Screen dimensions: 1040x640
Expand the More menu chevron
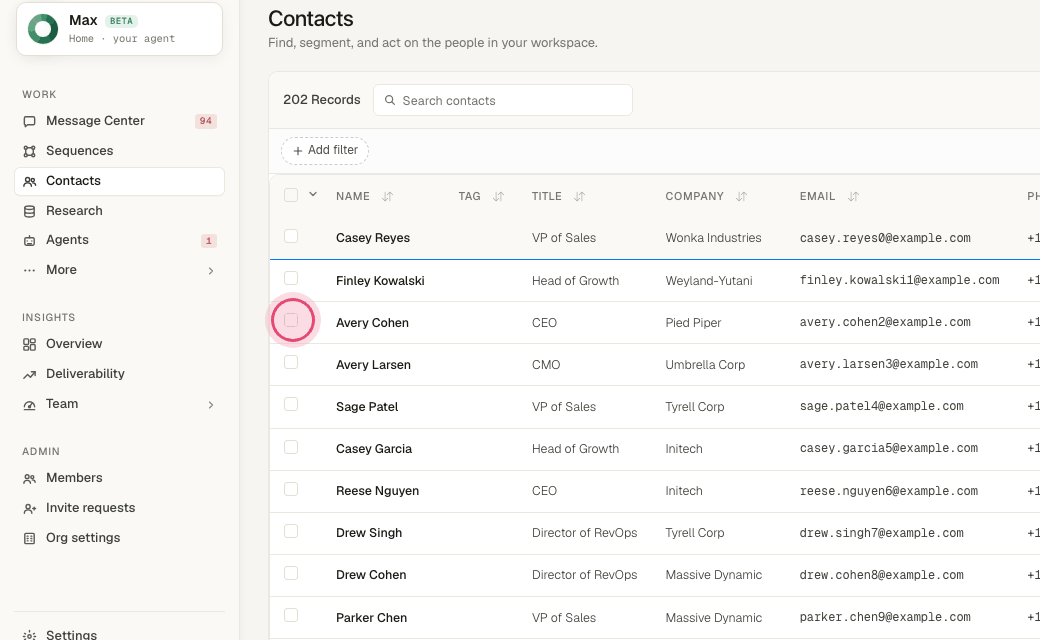(211, 271)
